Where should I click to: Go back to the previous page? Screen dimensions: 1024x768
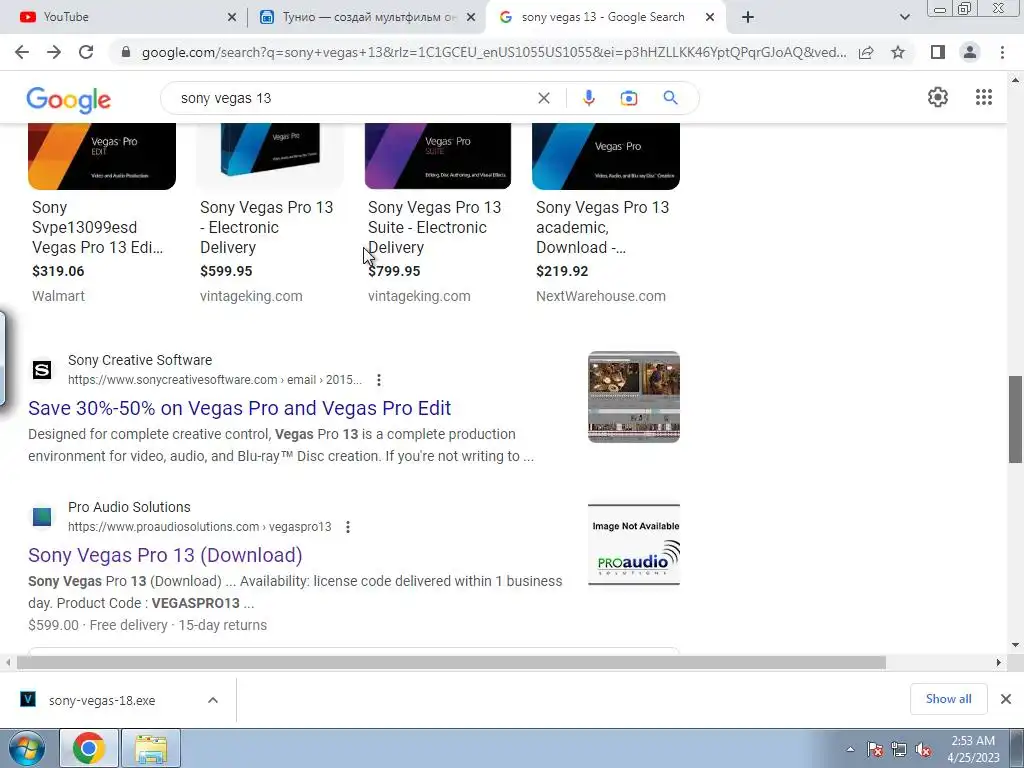(22, 52)
